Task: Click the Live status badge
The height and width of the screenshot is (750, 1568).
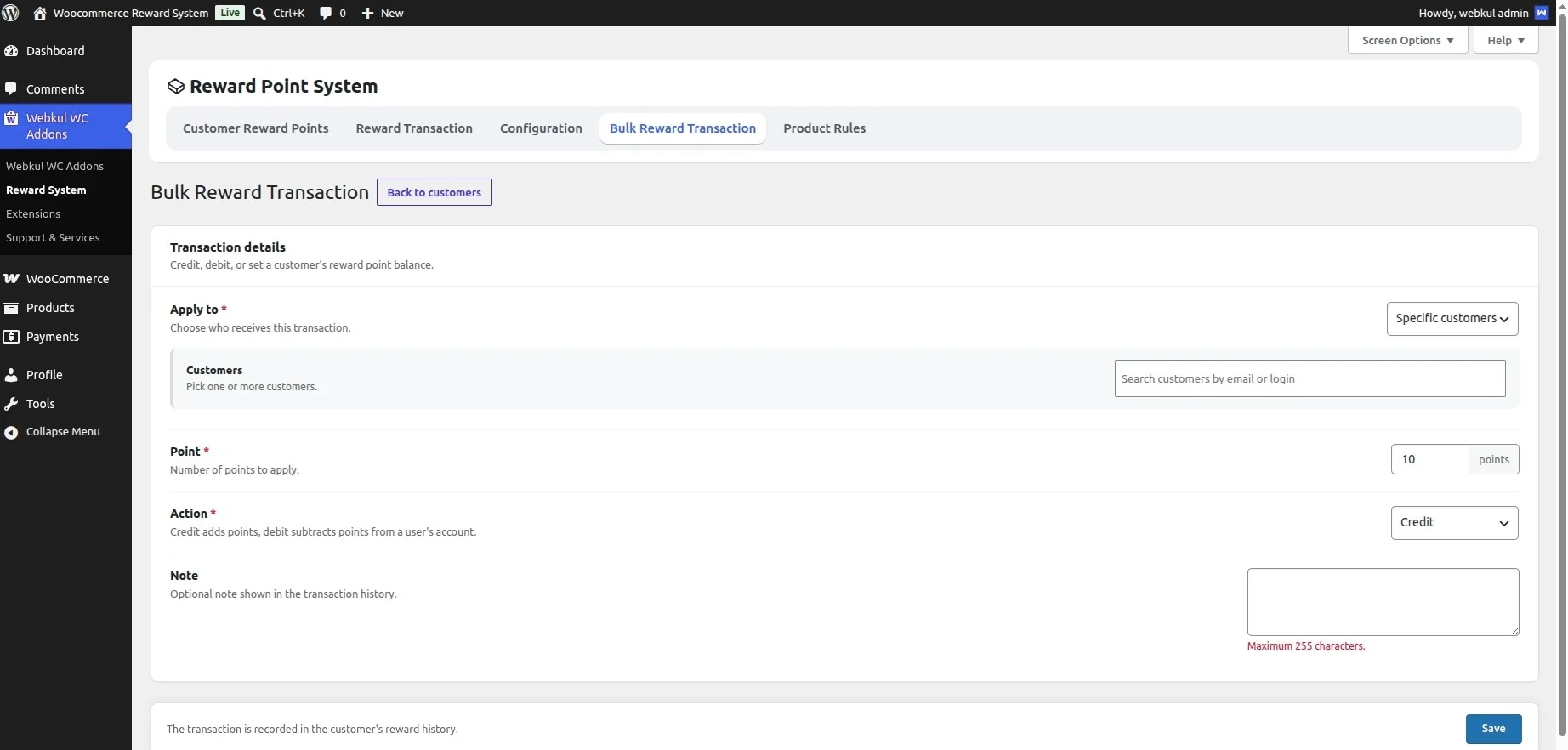Action: [x=230, y=13]
